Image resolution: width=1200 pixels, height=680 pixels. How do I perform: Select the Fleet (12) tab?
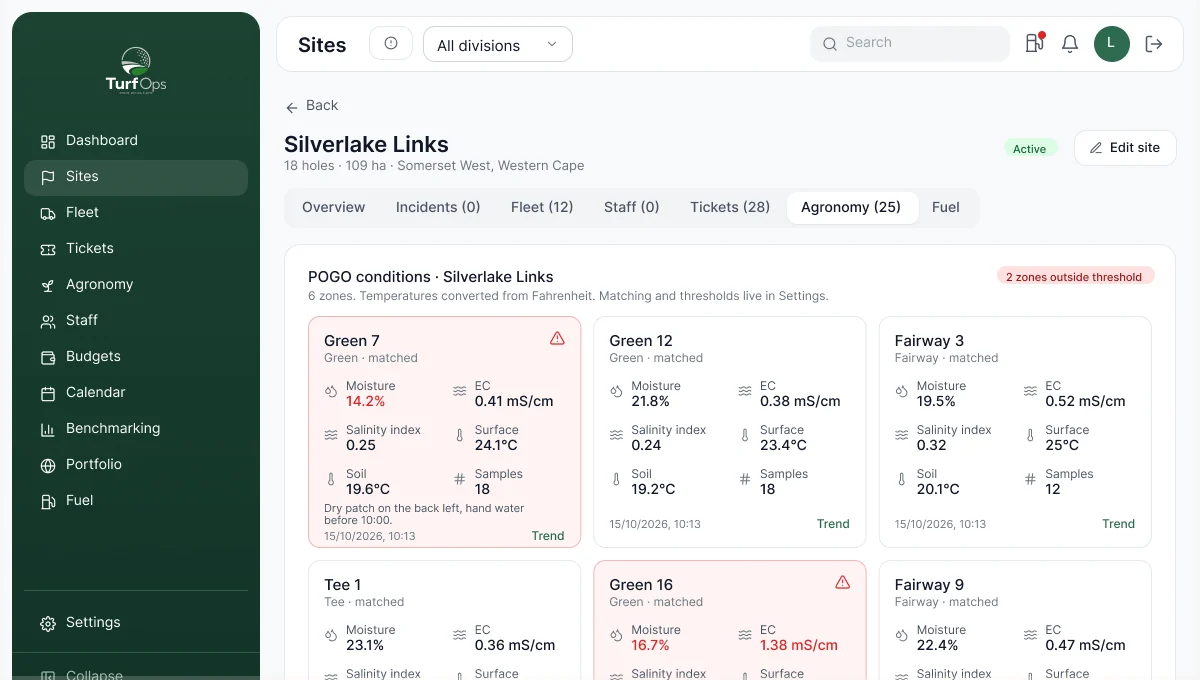(x=542, y=207)
